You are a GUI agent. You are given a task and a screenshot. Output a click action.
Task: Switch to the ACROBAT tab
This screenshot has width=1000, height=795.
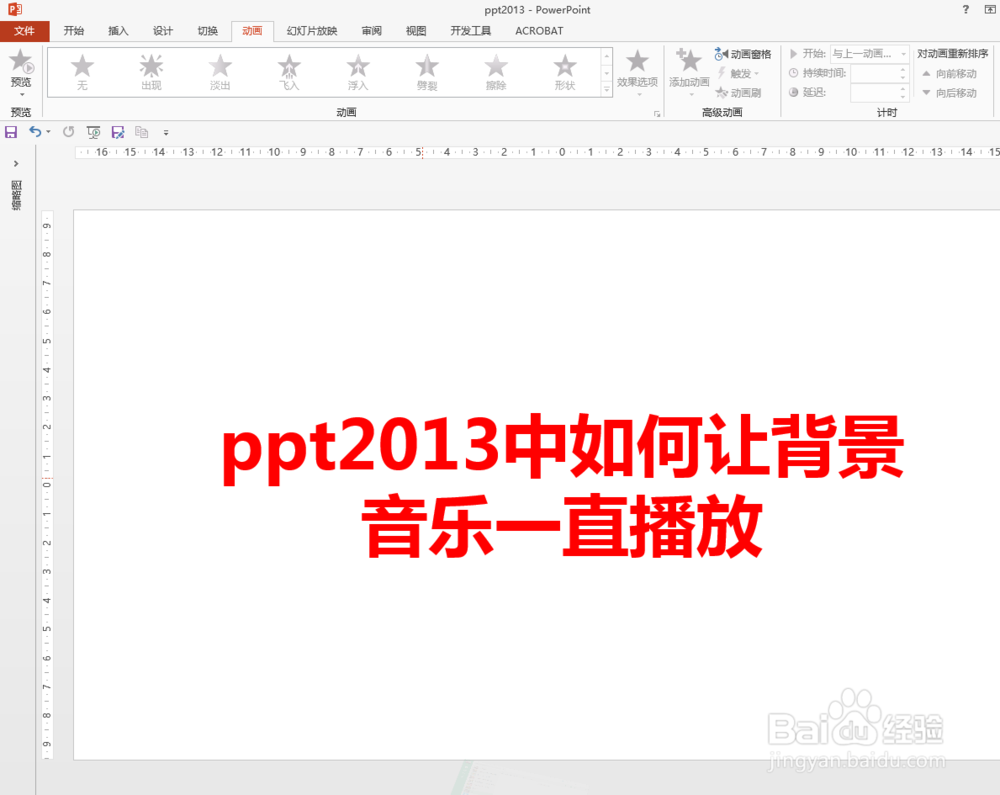(540, 31)
